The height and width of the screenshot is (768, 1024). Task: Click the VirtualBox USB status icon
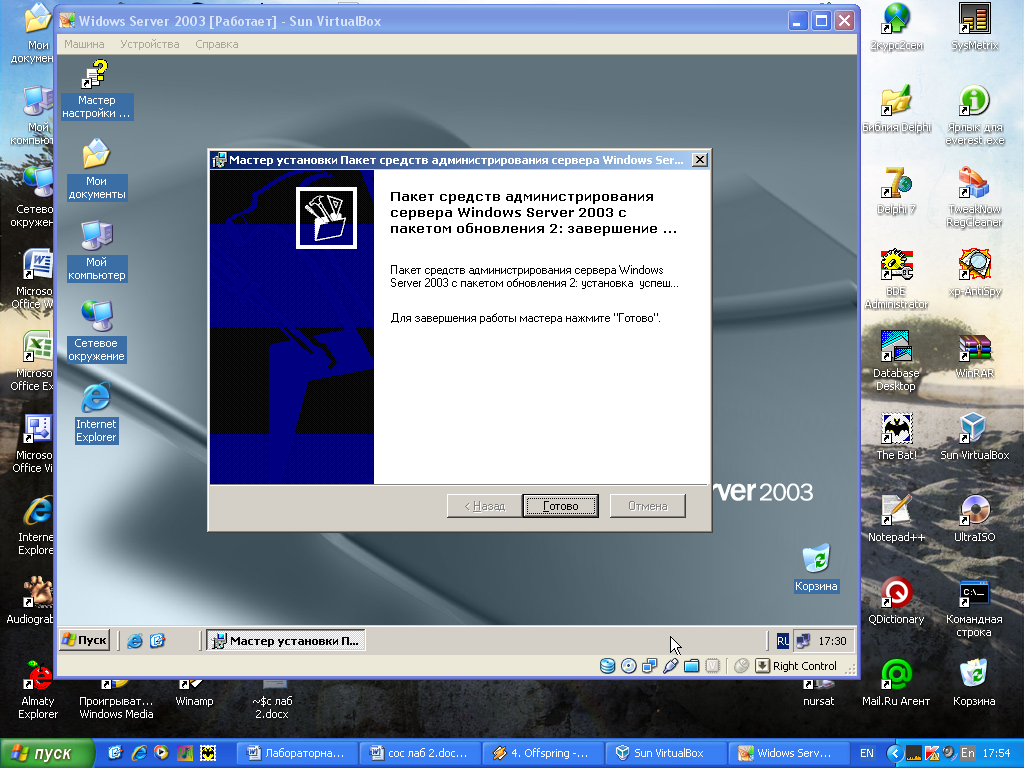click(x=670, y=666)
